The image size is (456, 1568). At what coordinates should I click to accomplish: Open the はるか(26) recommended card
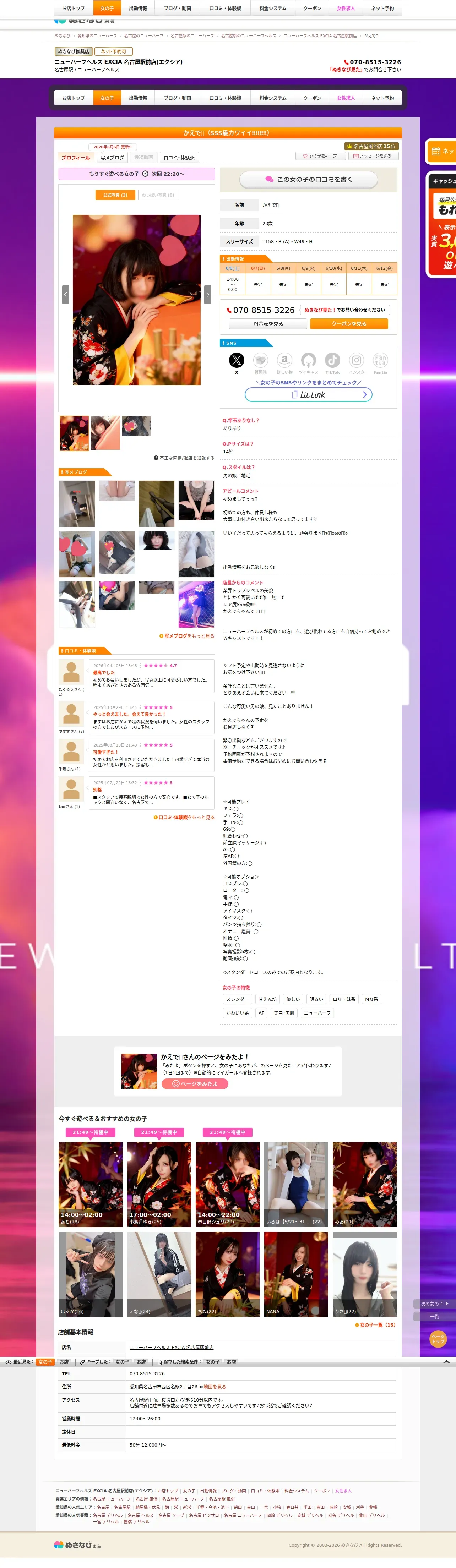90,1275
